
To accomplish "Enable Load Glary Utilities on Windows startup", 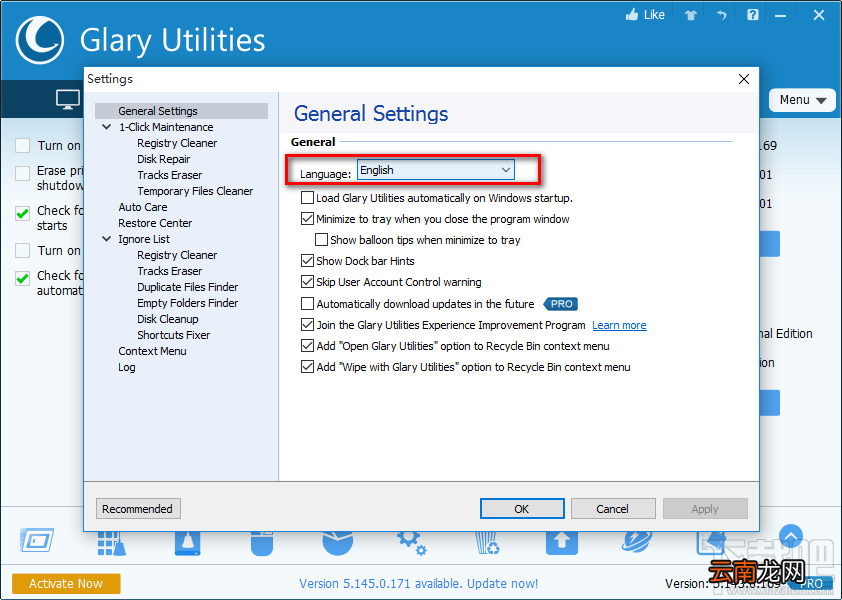I will click(307, 198).
